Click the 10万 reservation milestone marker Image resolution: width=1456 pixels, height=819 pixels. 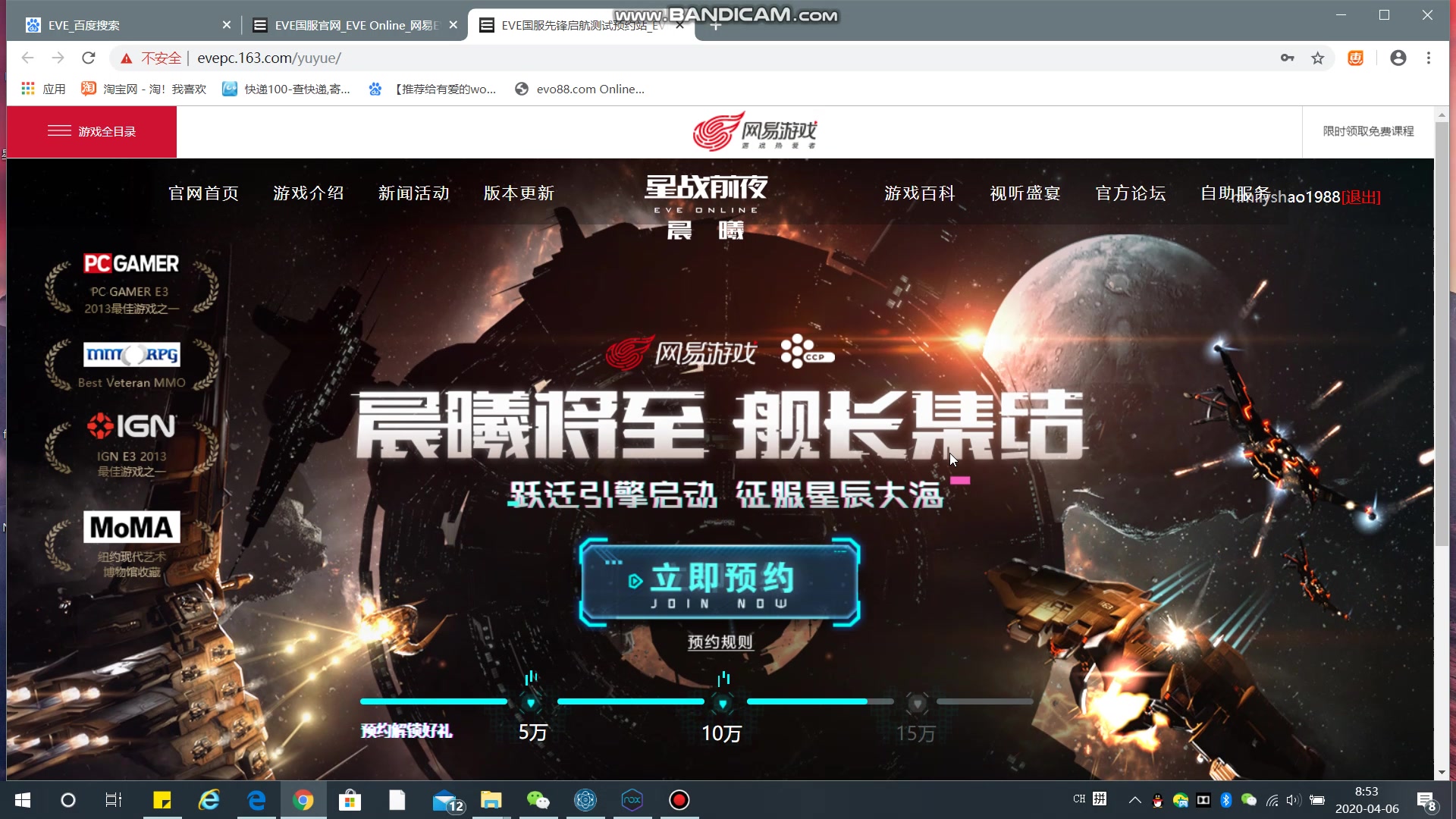tap(723, 703)
